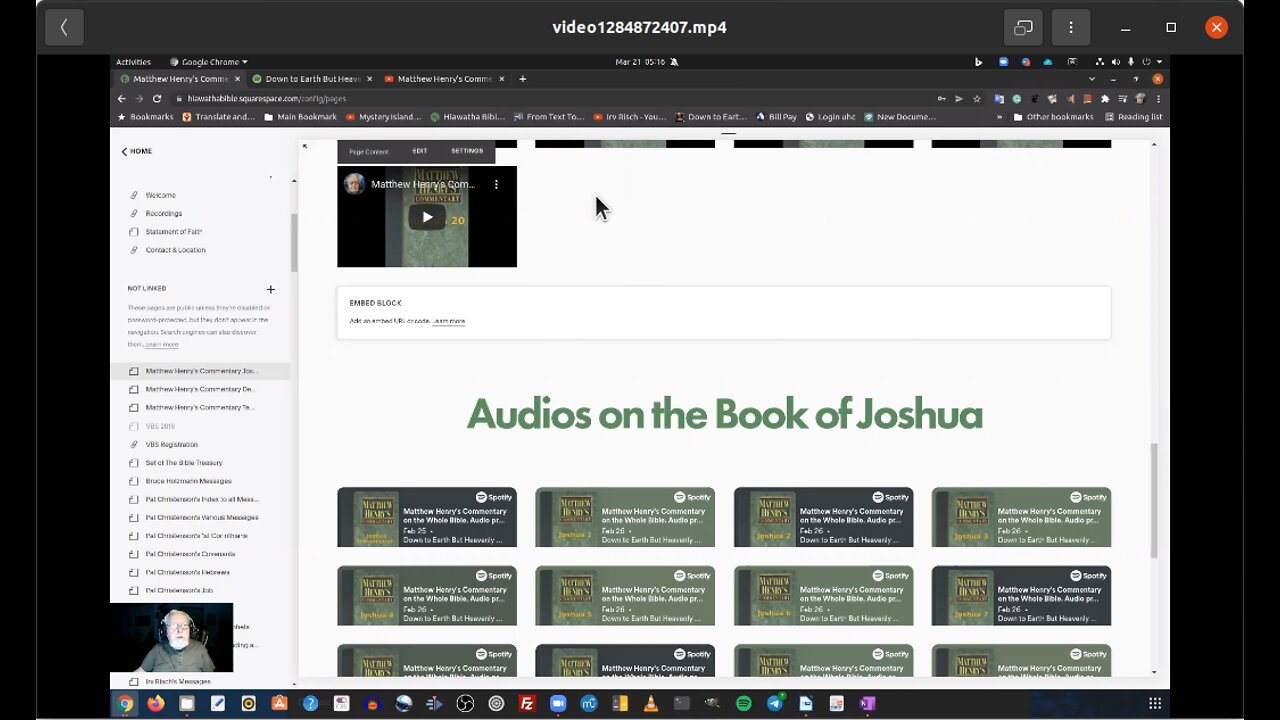Open FileZilla from the dock
1280x720 pixels.
[x=527, y=704]
